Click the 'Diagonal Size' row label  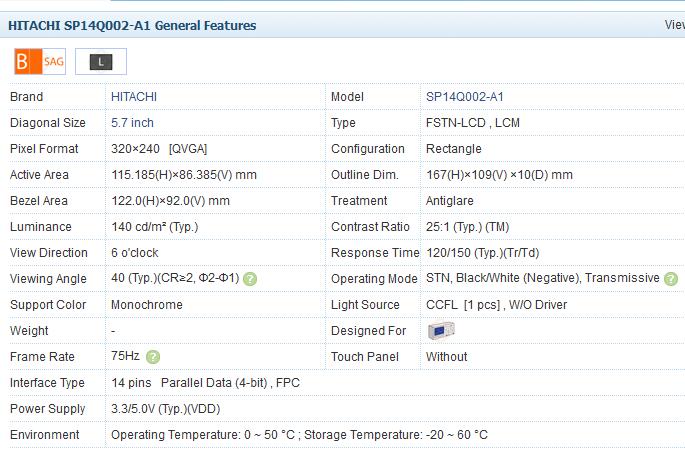48,123
